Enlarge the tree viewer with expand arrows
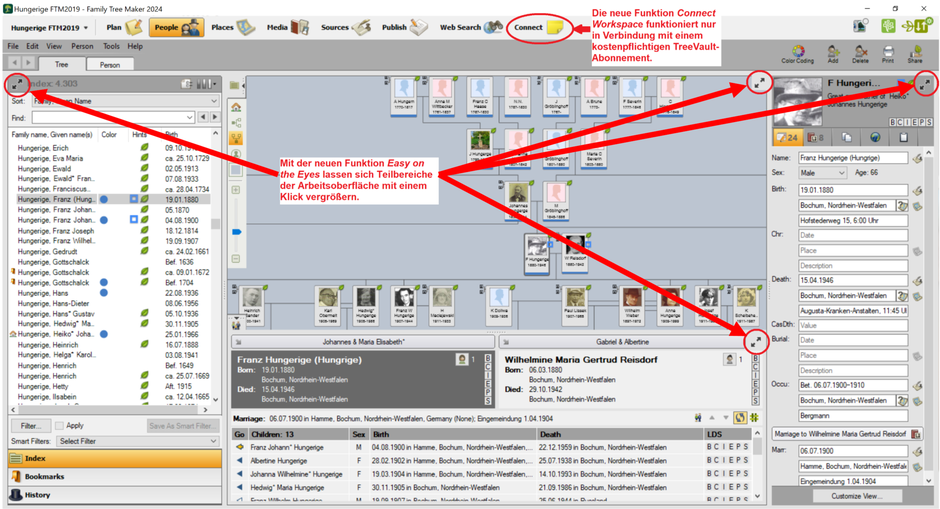Screen dimensions: 940x509 [759, 83]
